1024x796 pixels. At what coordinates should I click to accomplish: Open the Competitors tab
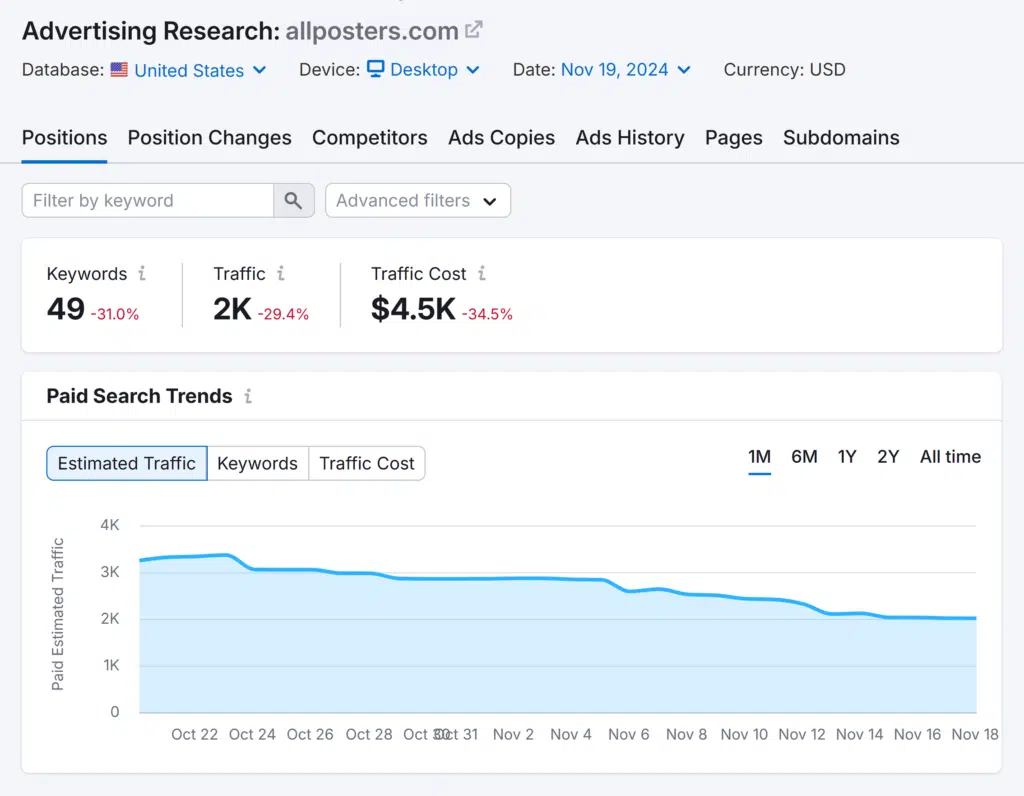(x=369, y=138)
